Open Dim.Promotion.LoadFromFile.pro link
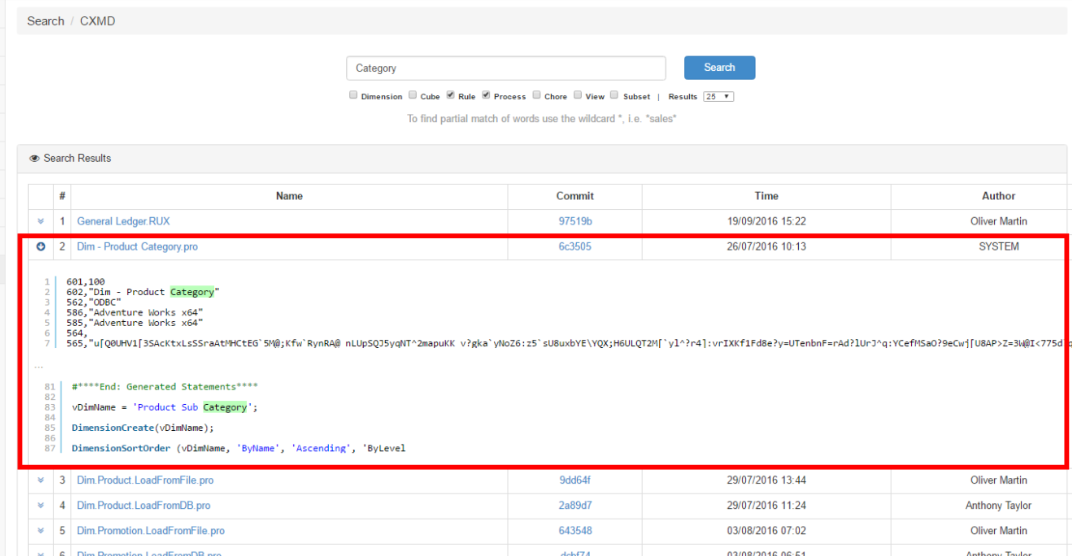The width and height of the screenshot is (1072, 556). [x=150, y=531]
